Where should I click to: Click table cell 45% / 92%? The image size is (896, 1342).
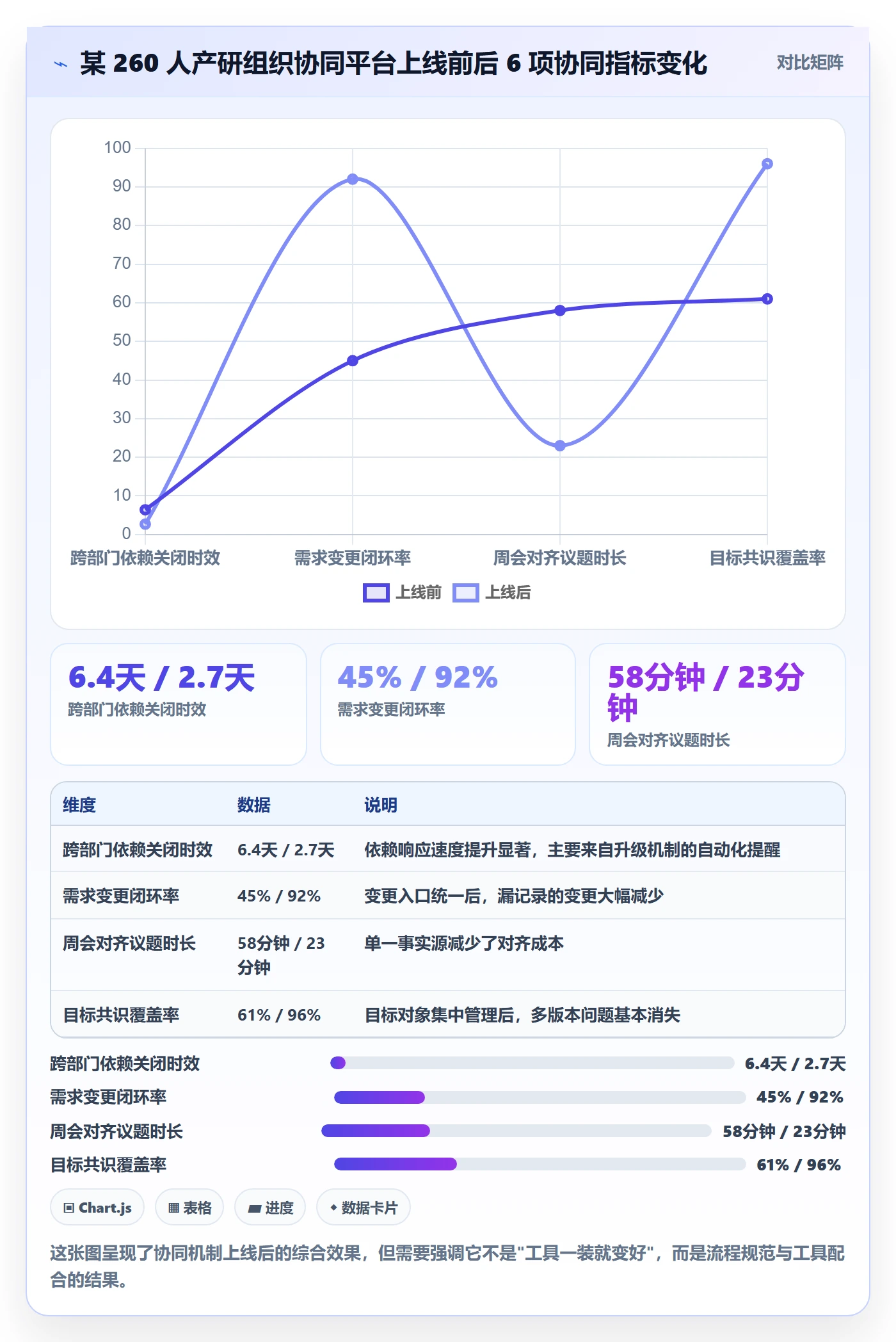(x=279, y=896)
